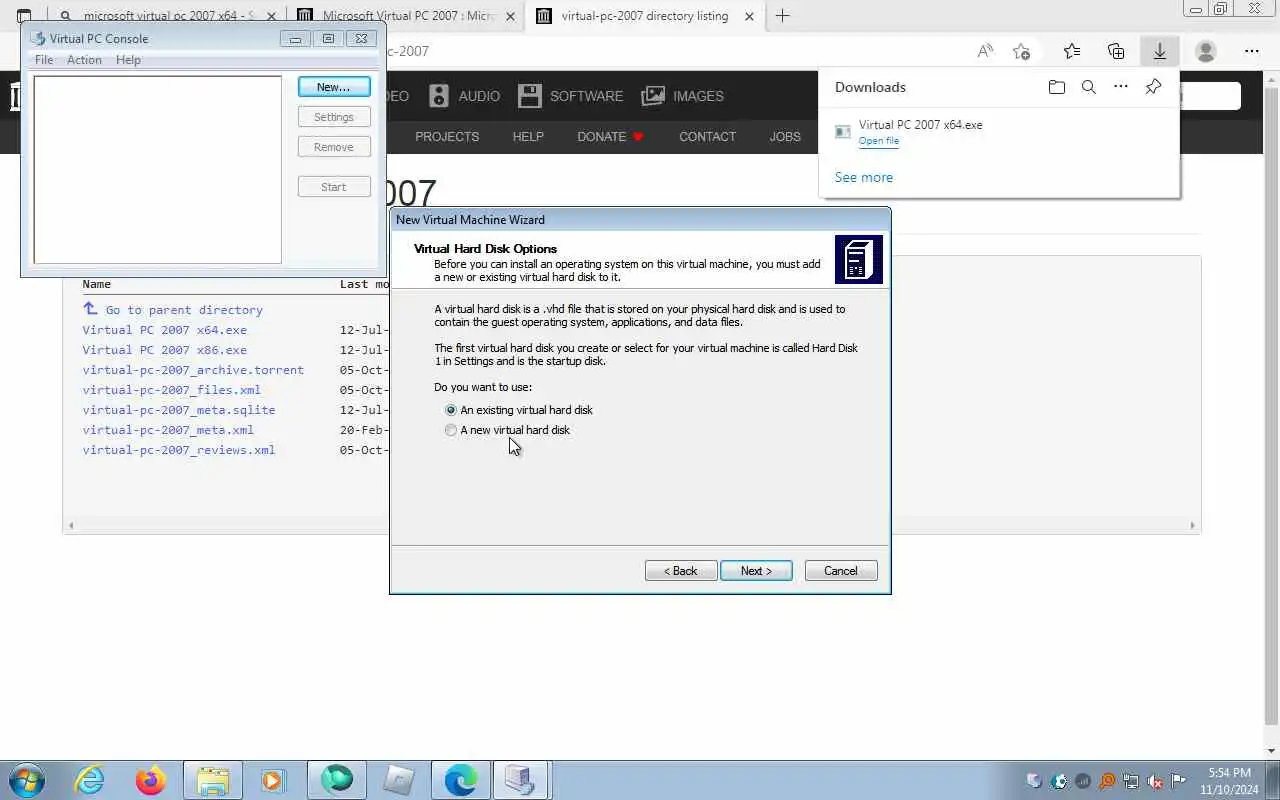This screenshot has width=1280, height=800.
Task: Click the Software floppy disk icon on archive.org
Action: (530, 96)
